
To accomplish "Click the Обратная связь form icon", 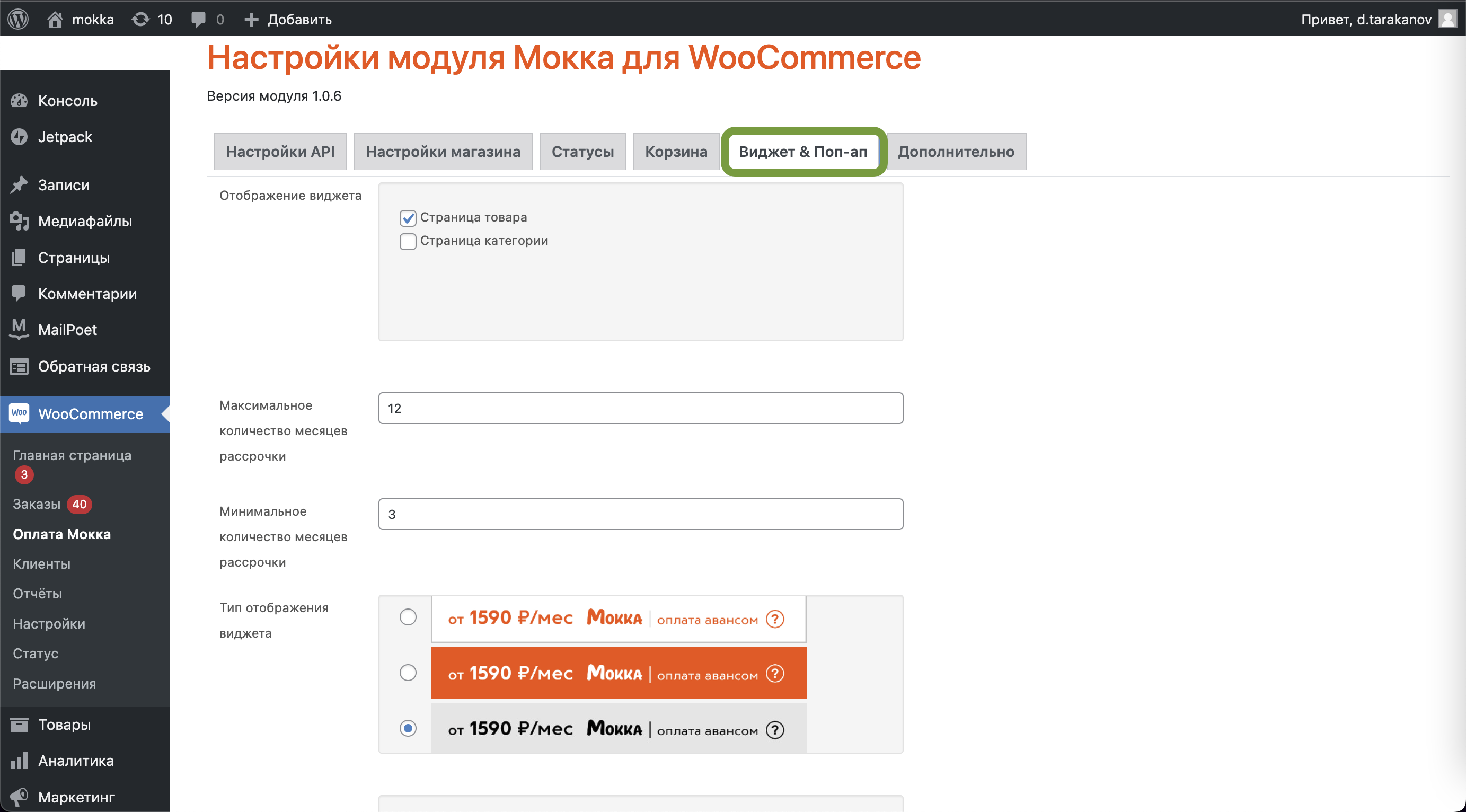I will pos(20,366).
